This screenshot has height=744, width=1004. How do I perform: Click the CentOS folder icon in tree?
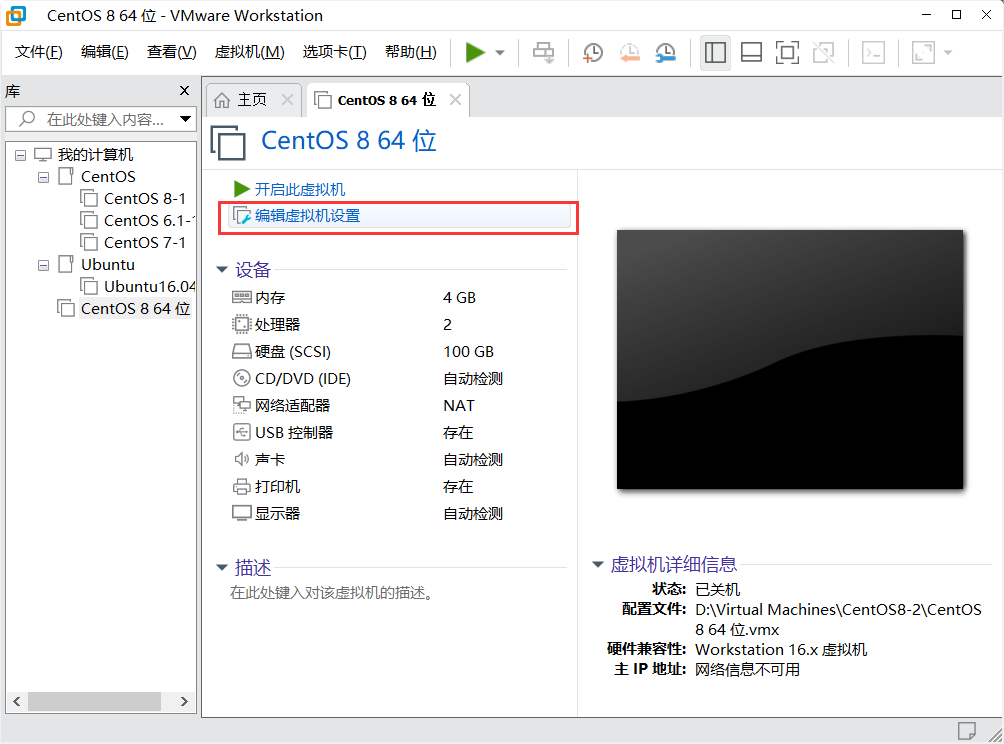(66, 176)
